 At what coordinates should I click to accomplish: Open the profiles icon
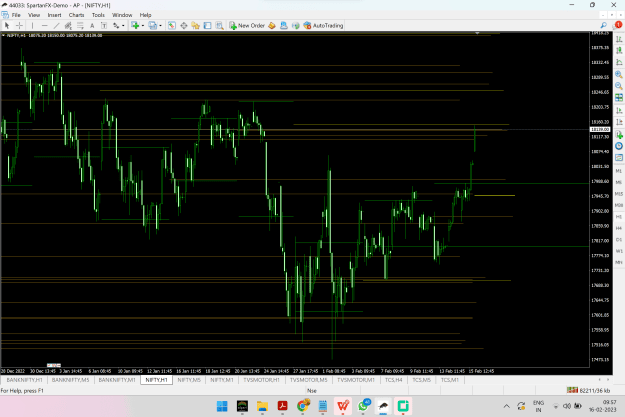[153, 26]
